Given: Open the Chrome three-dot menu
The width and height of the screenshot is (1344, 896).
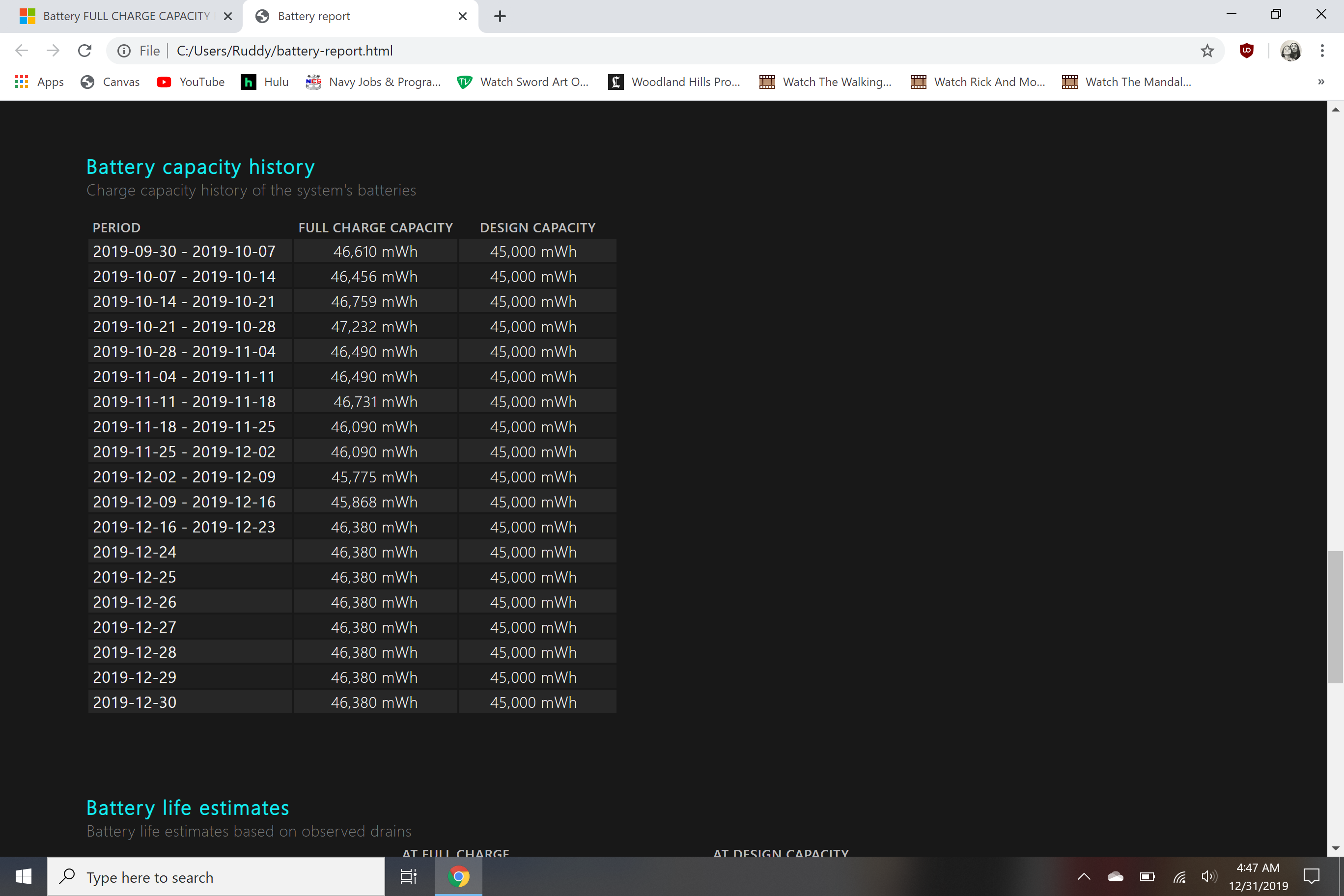Looking at the screenshot, I should click(1322, 51).
